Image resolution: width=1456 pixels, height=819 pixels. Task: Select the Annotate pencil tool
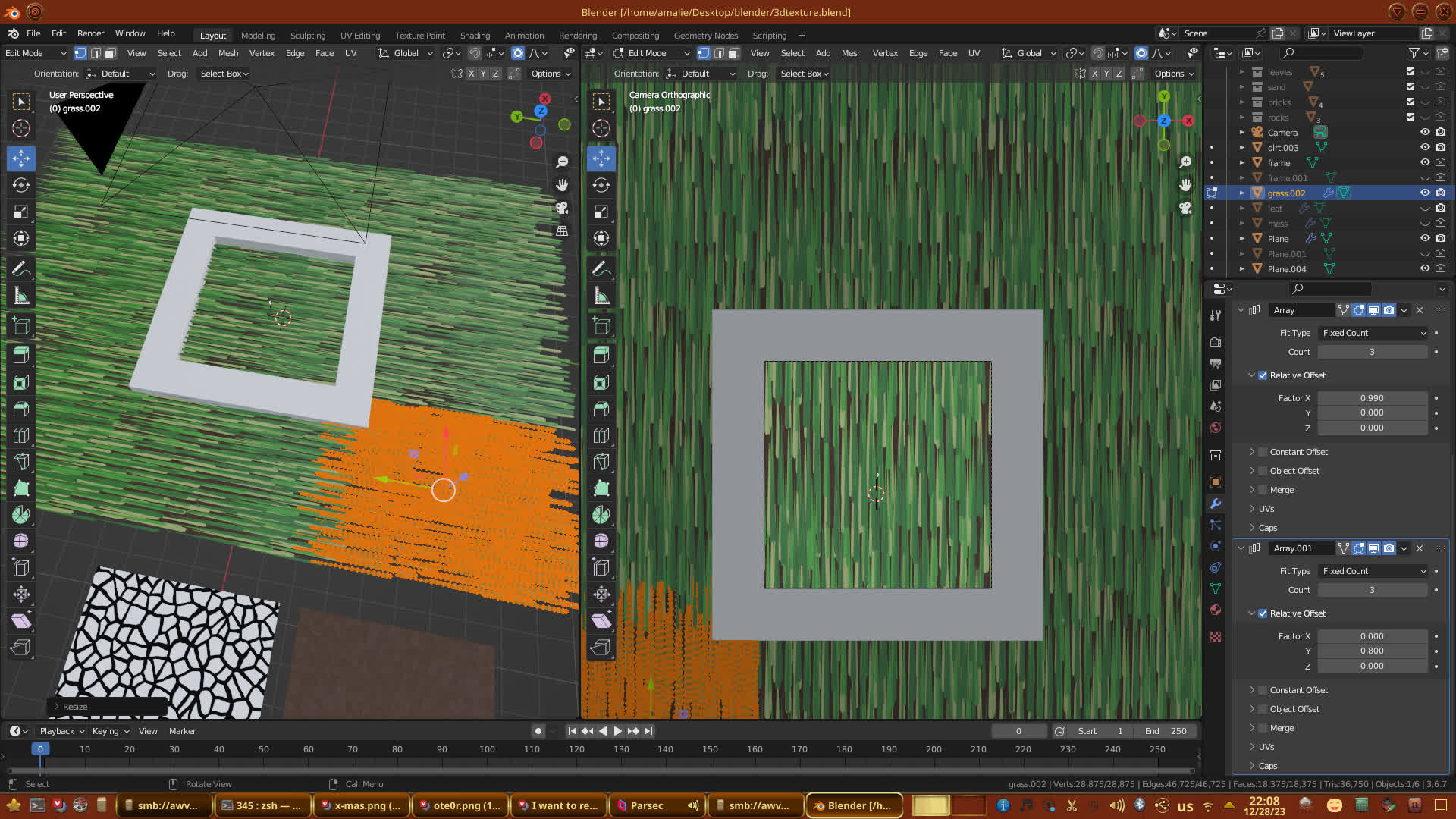pos(21,268)
